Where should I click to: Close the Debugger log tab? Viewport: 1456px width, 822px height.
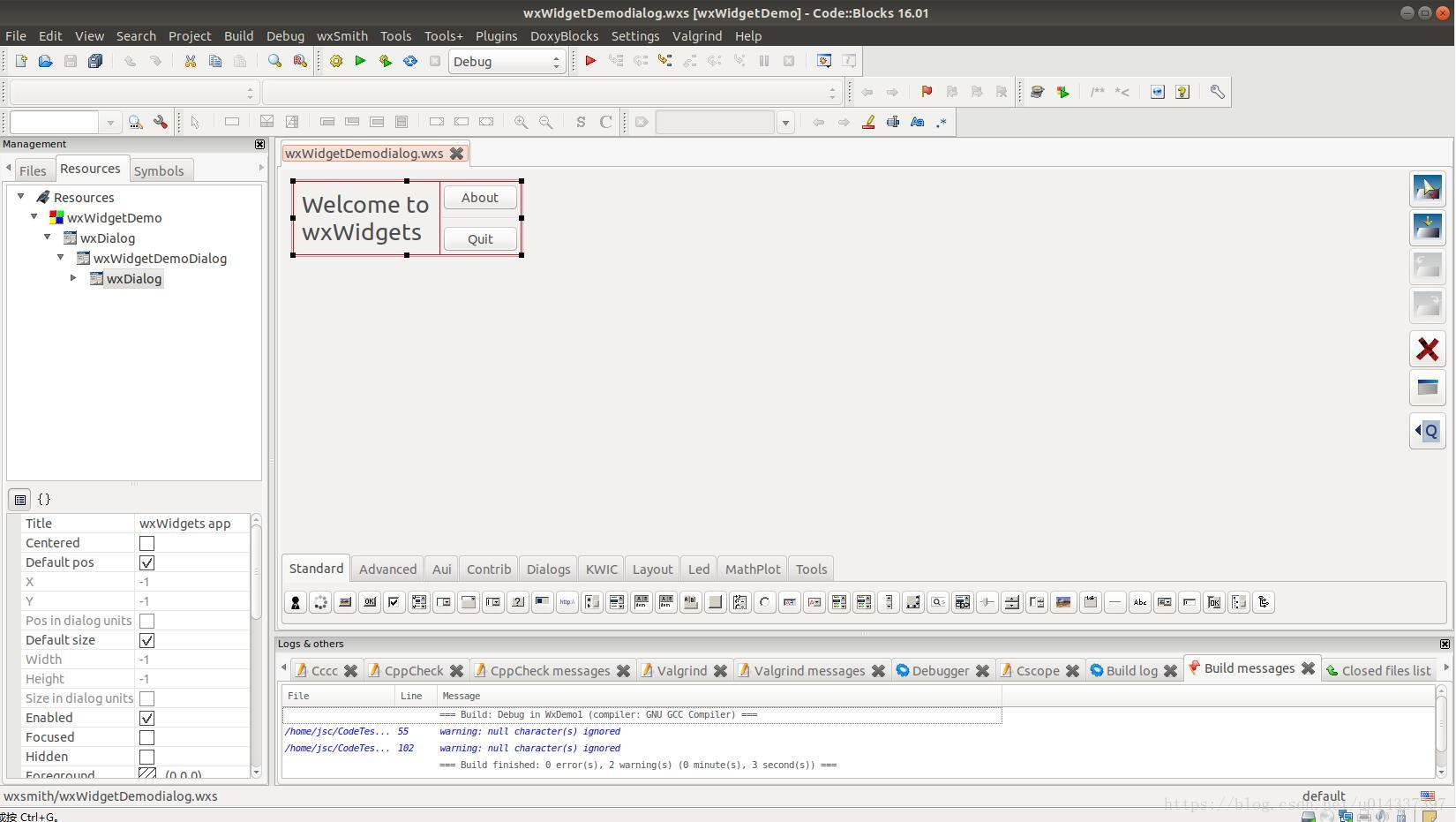(982, 671)
